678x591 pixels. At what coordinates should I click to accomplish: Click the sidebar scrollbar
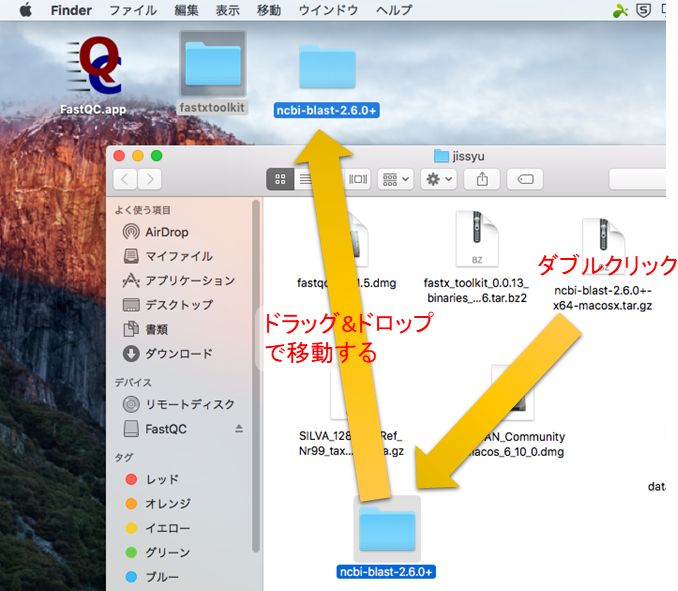coord(256,376)
